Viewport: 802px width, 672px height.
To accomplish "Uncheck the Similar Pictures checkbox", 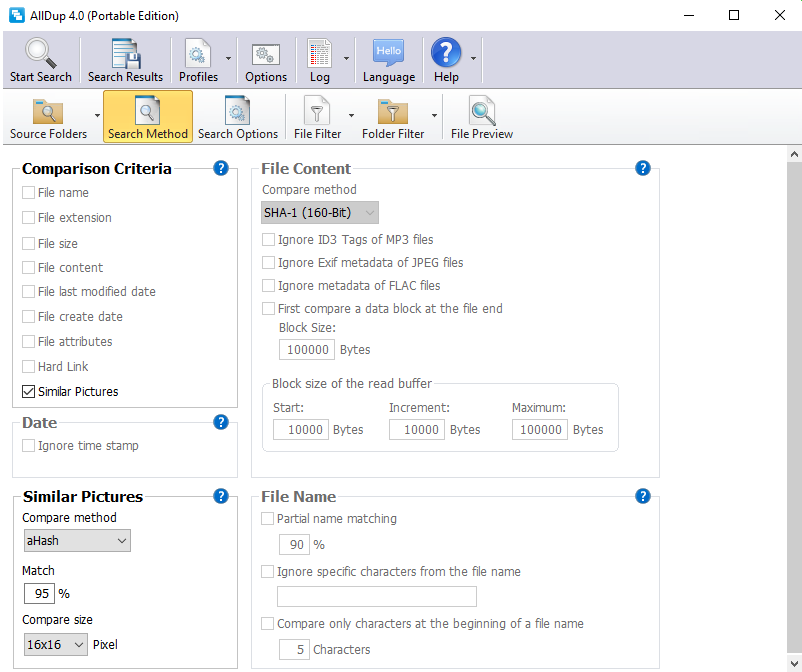I will pos(29,391).
